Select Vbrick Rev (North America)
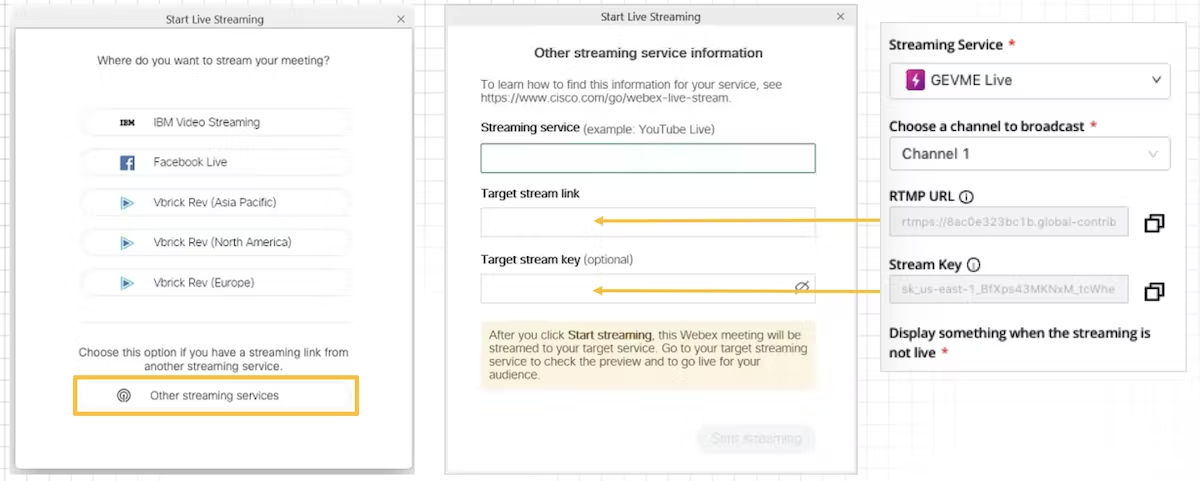 [215, 242]
